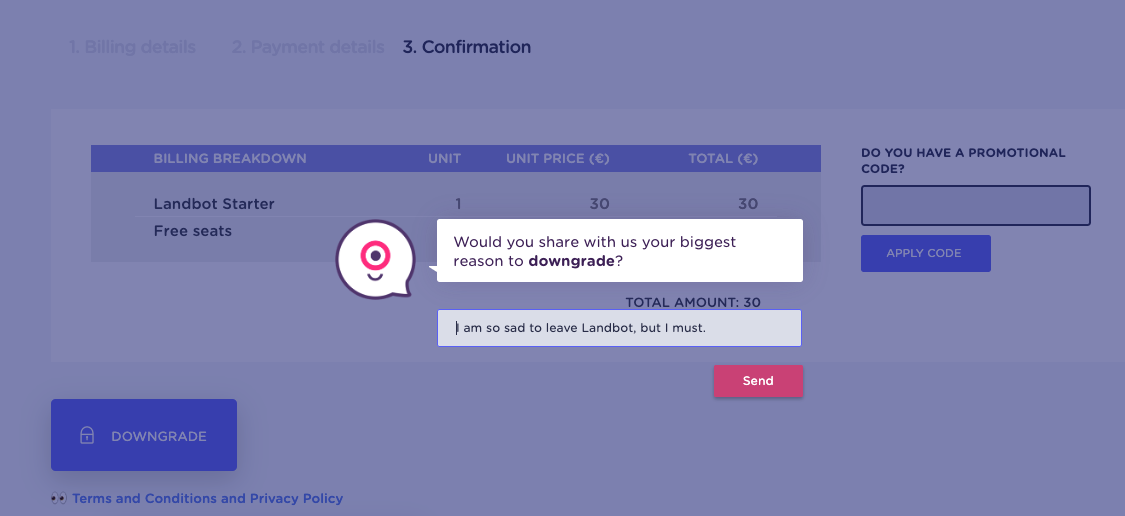This screenshot has width=1125, height=516.
Task: Click the DOWNGRADE button
Action: click(143, 435)
